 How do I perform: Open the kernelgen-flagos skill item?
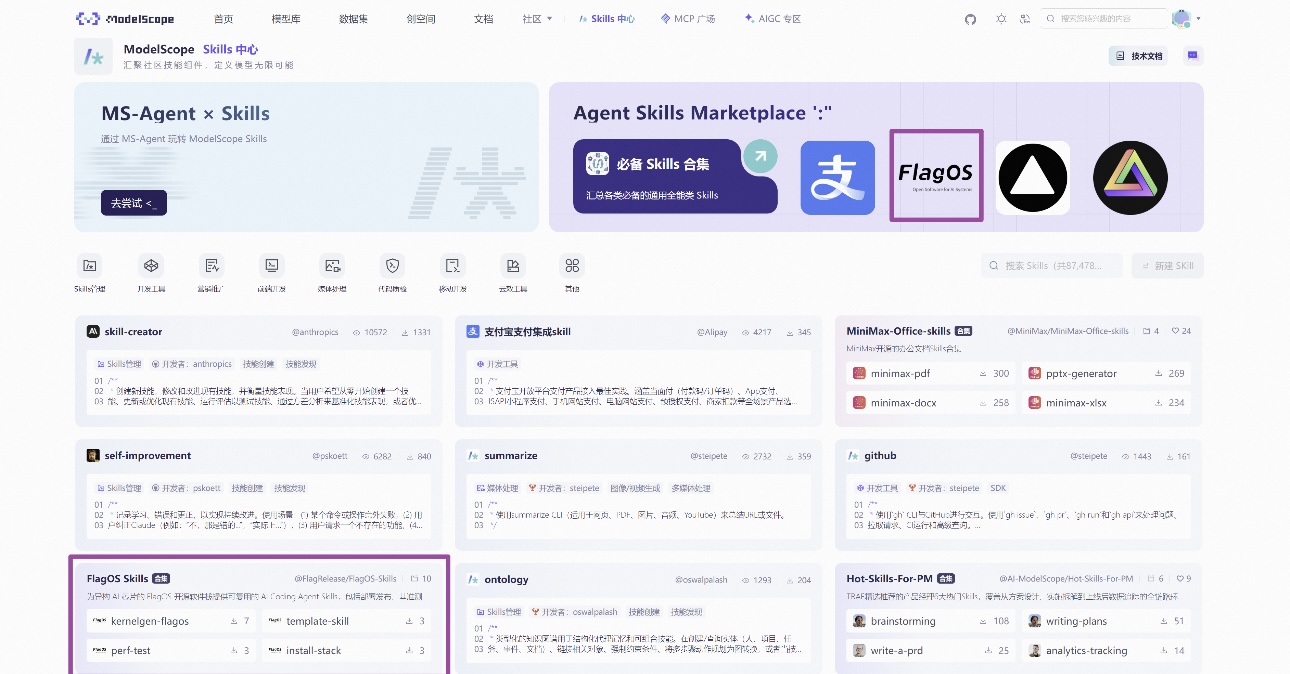click(171, 621)
